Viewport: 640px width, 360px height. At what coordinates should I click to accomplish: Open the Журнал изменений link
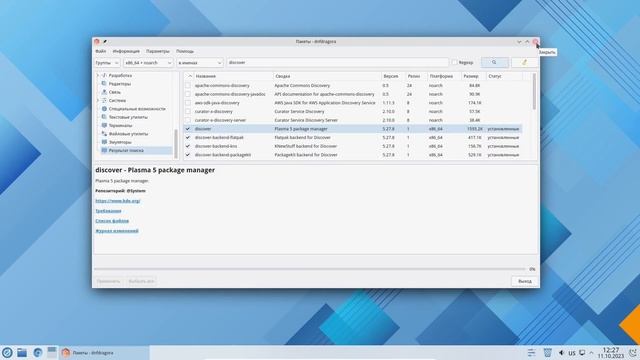tap(117, 231)
